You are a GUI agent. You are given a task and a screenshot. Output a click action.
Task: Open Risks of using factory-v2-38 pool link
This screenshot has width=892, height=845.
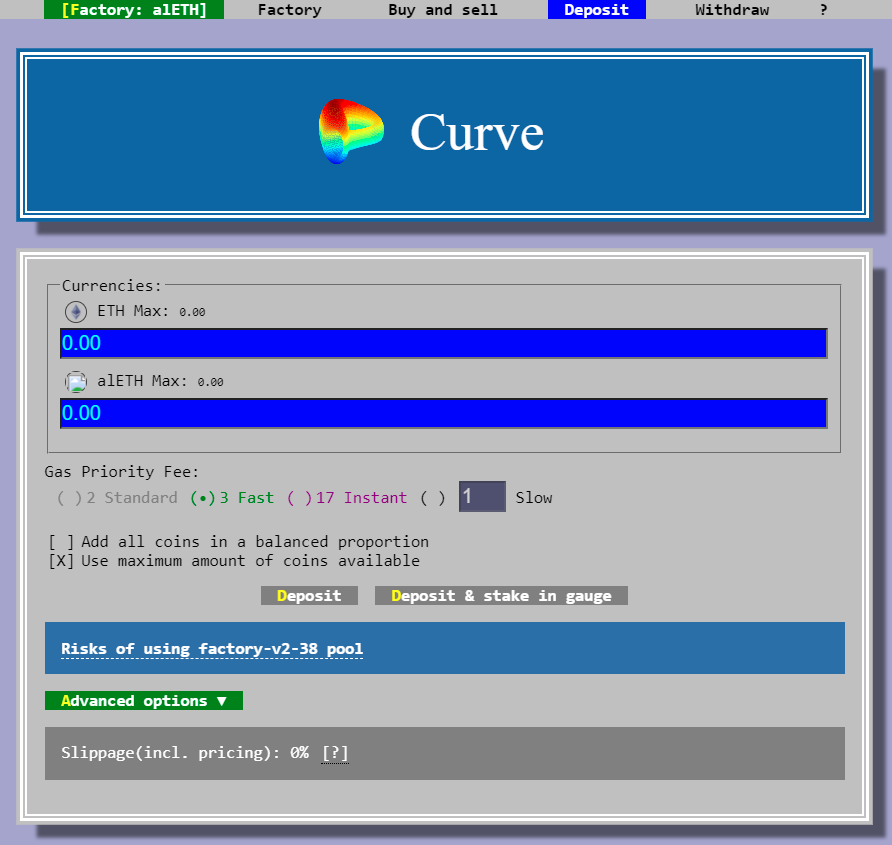[x=212, y=649]
